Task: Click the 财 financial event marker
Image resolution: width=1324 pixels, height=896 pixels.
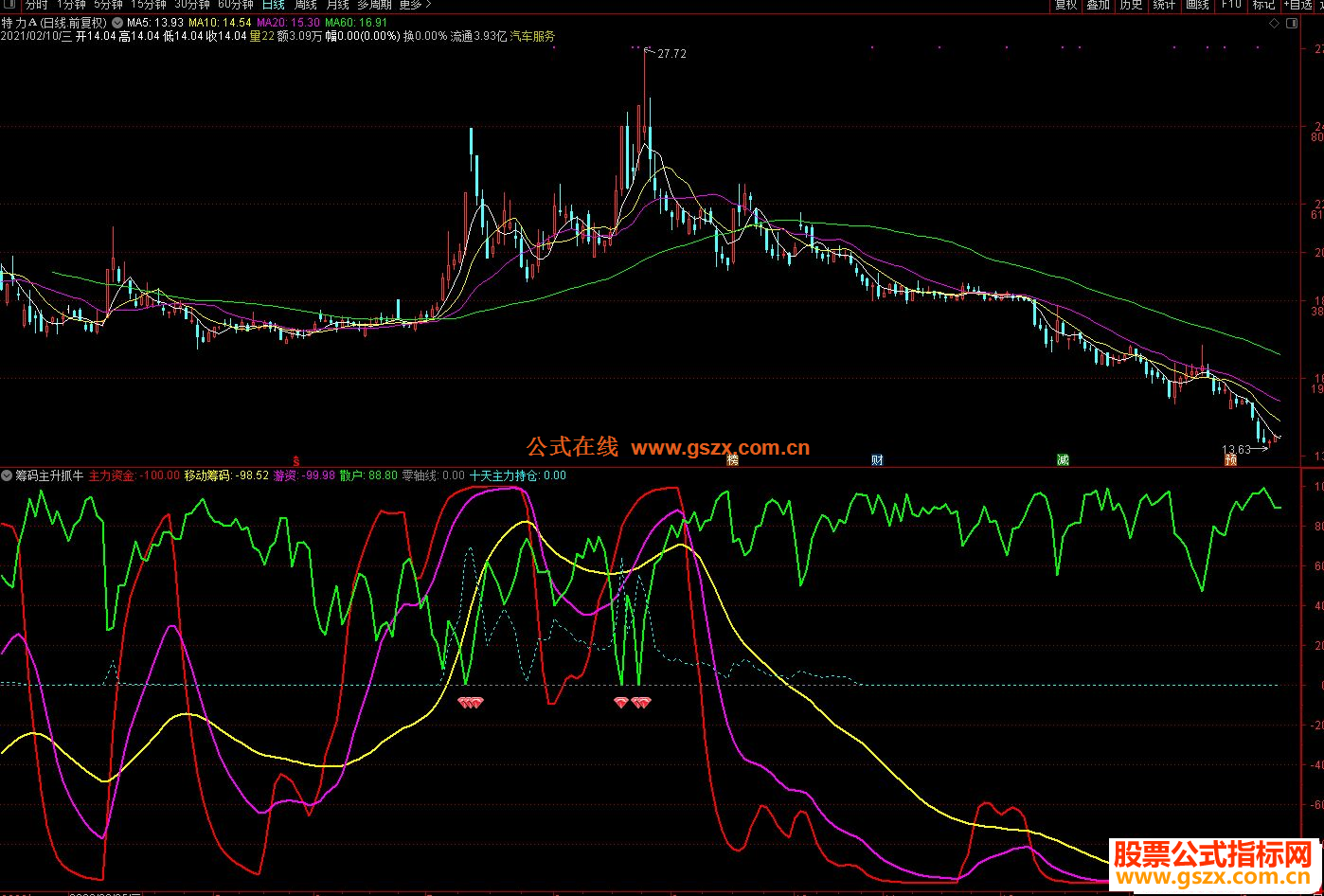Action: coord(878,460)
